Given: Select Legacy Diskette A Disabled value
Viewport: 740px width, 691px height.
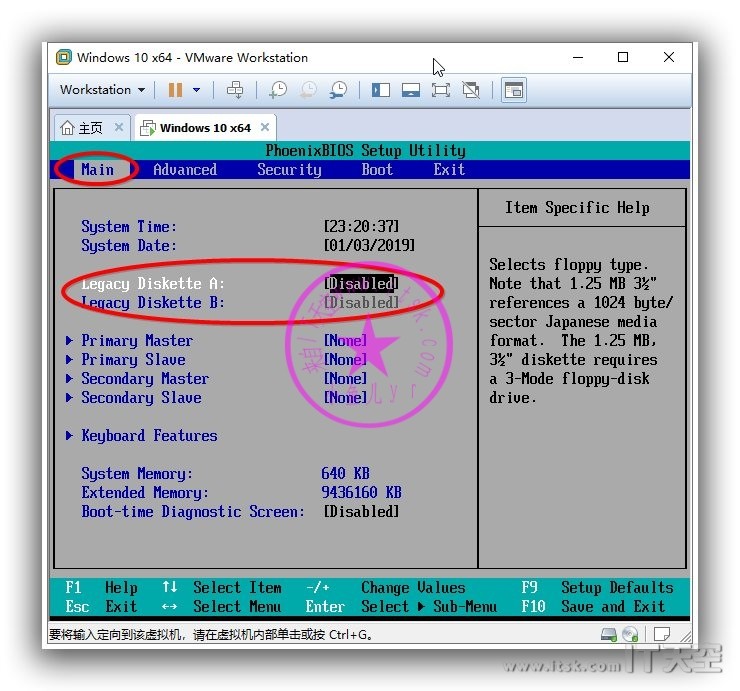Looking at the screenshot, I should [x=362, y=284].
